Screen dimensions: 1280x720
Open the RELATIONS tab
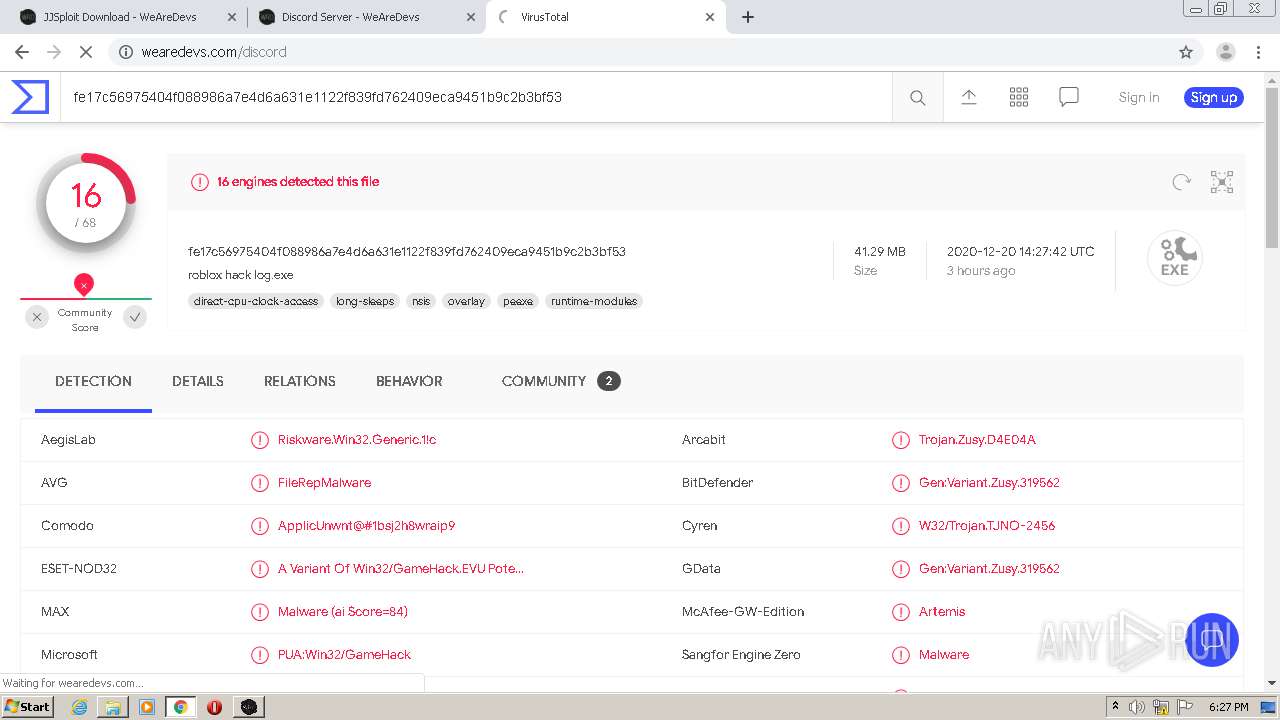coord(300,381)
